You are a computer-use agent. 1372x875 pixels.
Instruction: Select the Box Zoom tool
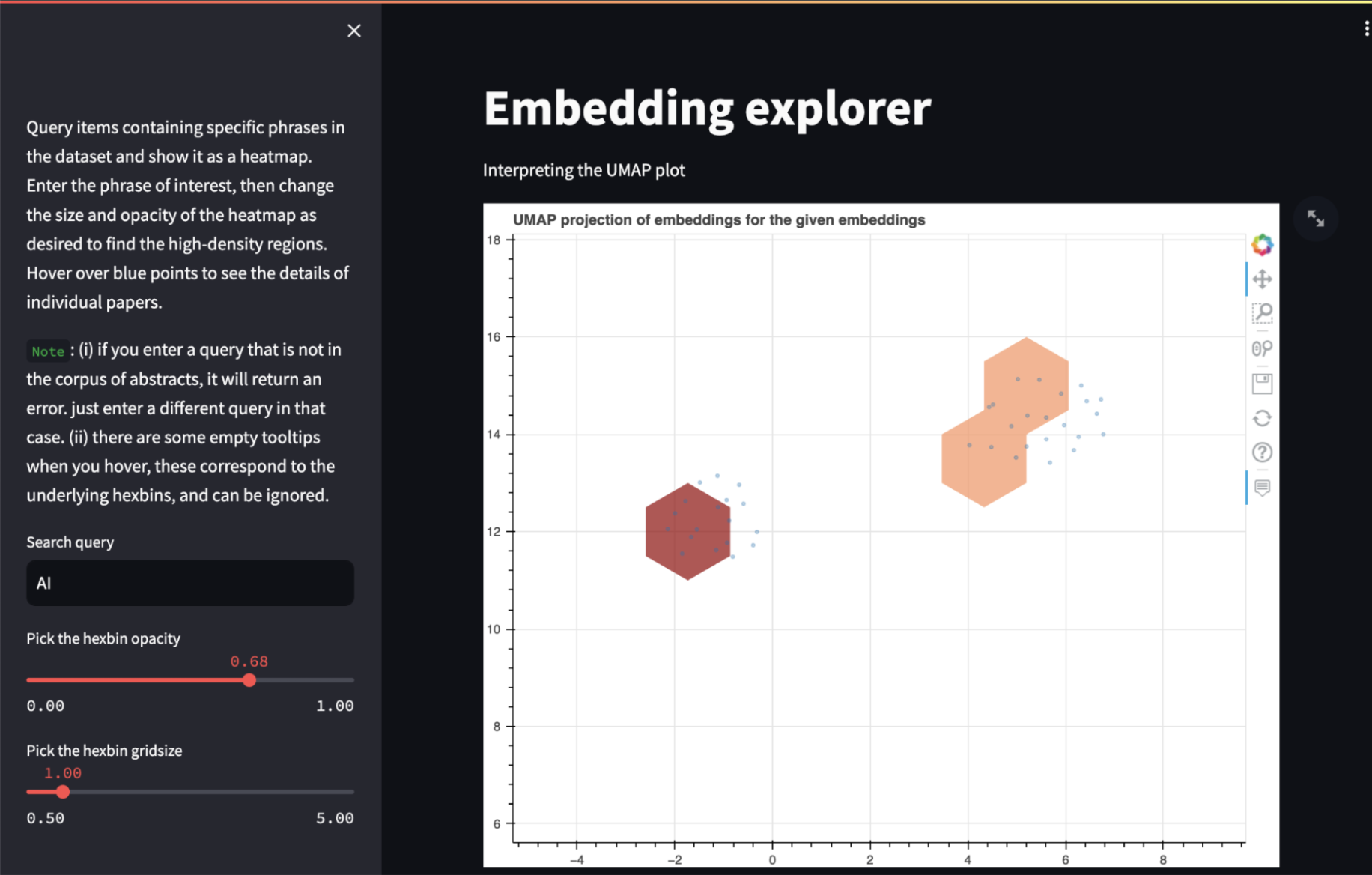[1262, 313]
